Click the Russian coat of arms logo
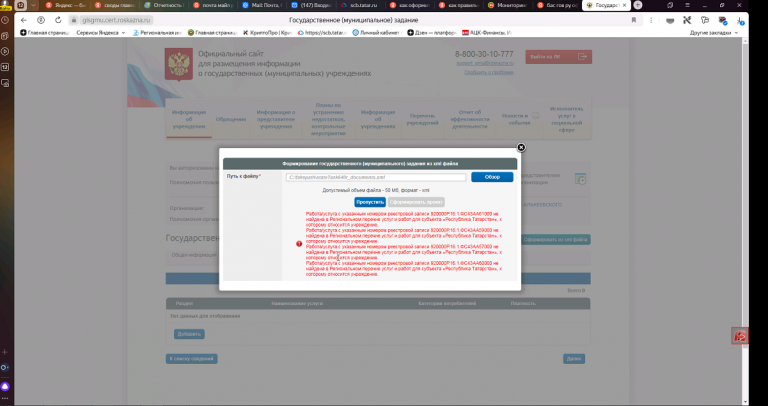The height and width of the screenshot is (406, 768). [179, 64]
